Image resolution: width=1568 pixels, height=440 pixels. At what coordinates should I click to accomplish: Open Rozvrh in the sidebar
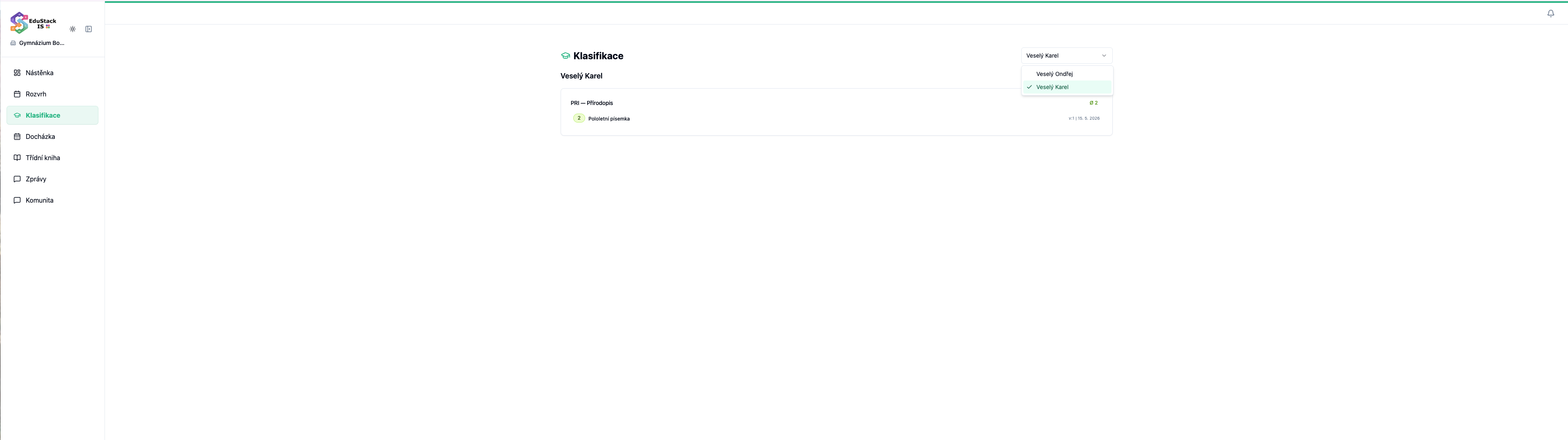pyautogui.click(x=52, y=94)
